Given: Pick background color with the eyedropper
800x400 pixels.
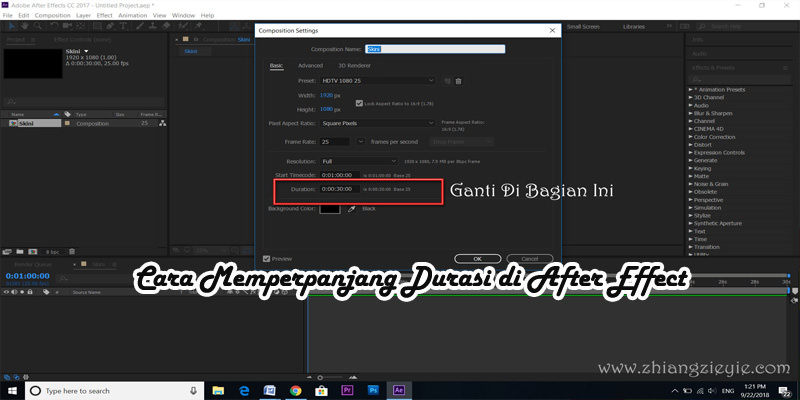Looking at the screenshot, I should coord(352,209).
